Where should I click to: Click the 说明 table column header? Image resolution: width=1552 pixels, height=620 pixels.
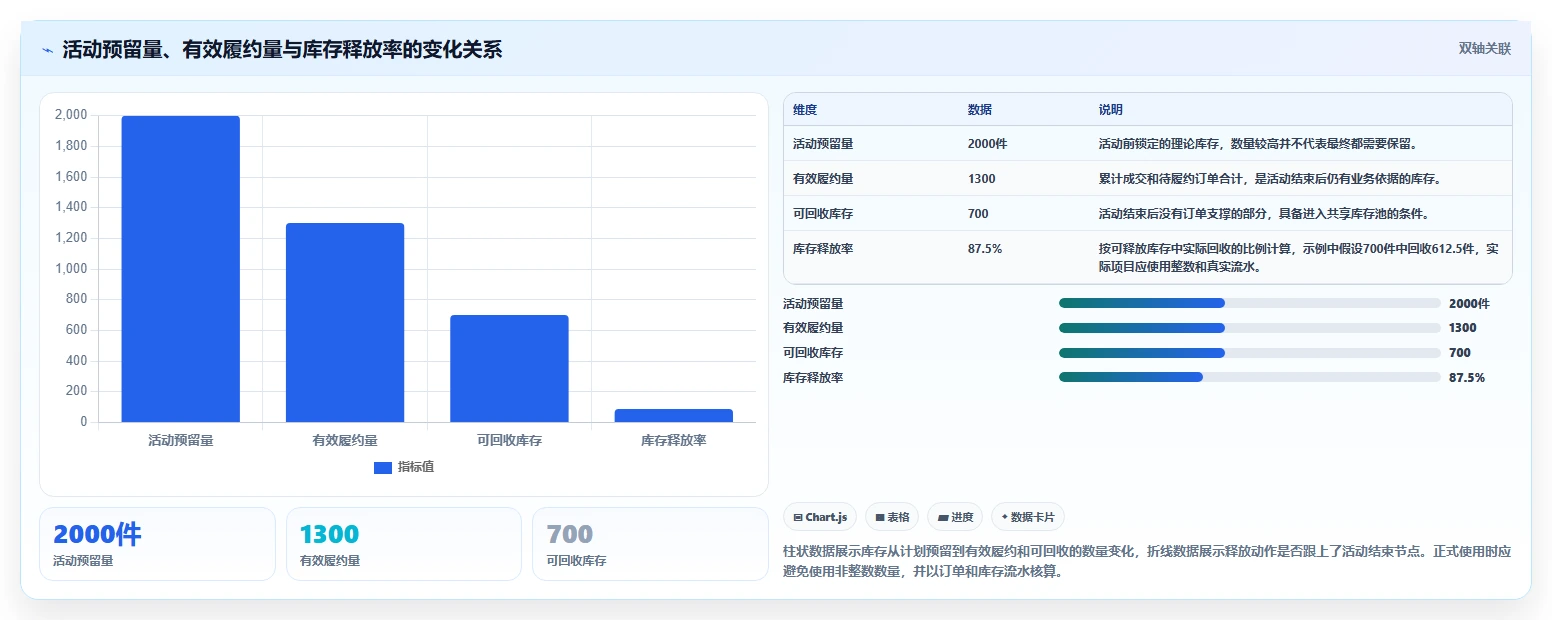click(x=1111, y=109)
